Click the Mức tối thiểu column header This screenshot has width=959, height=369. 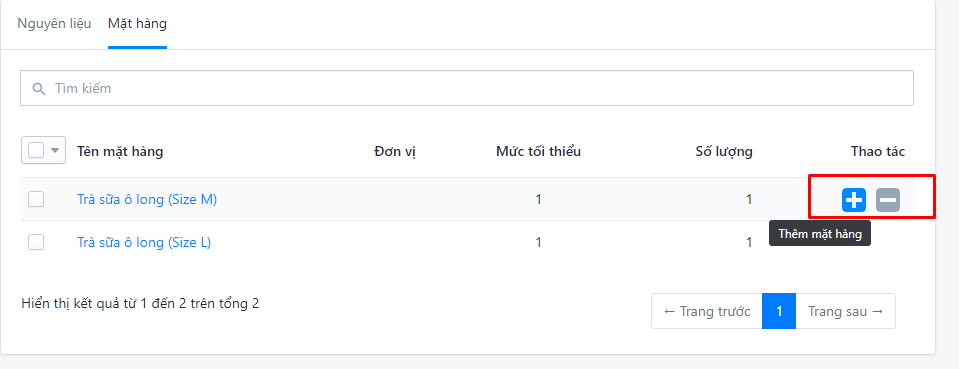pos(538,151)
